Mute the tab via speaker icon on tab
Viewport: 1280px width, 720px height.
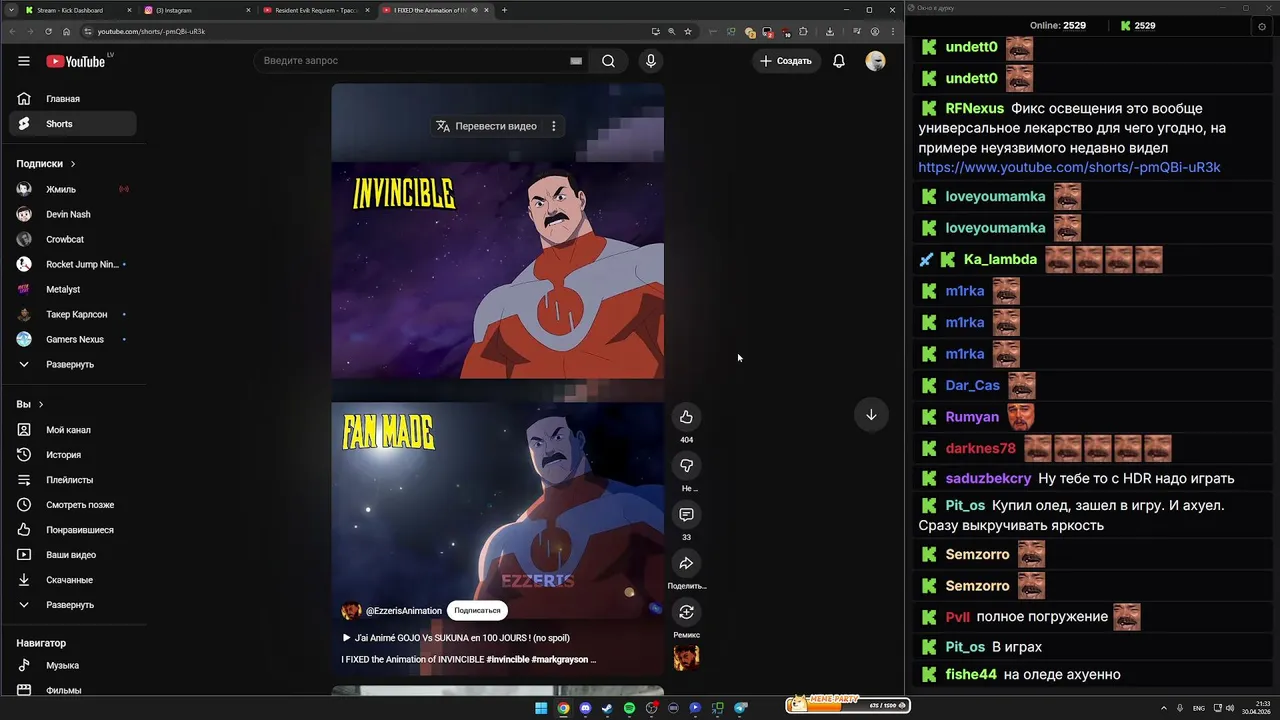[x=475, y=10]
